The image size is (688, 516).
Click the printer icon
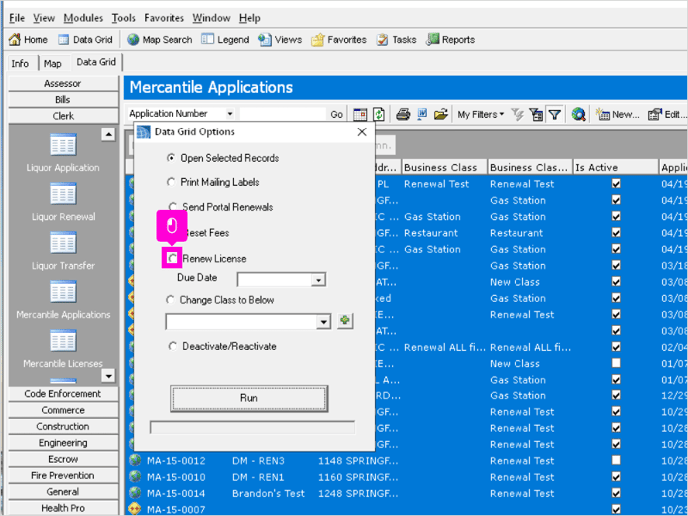(403, 115)
